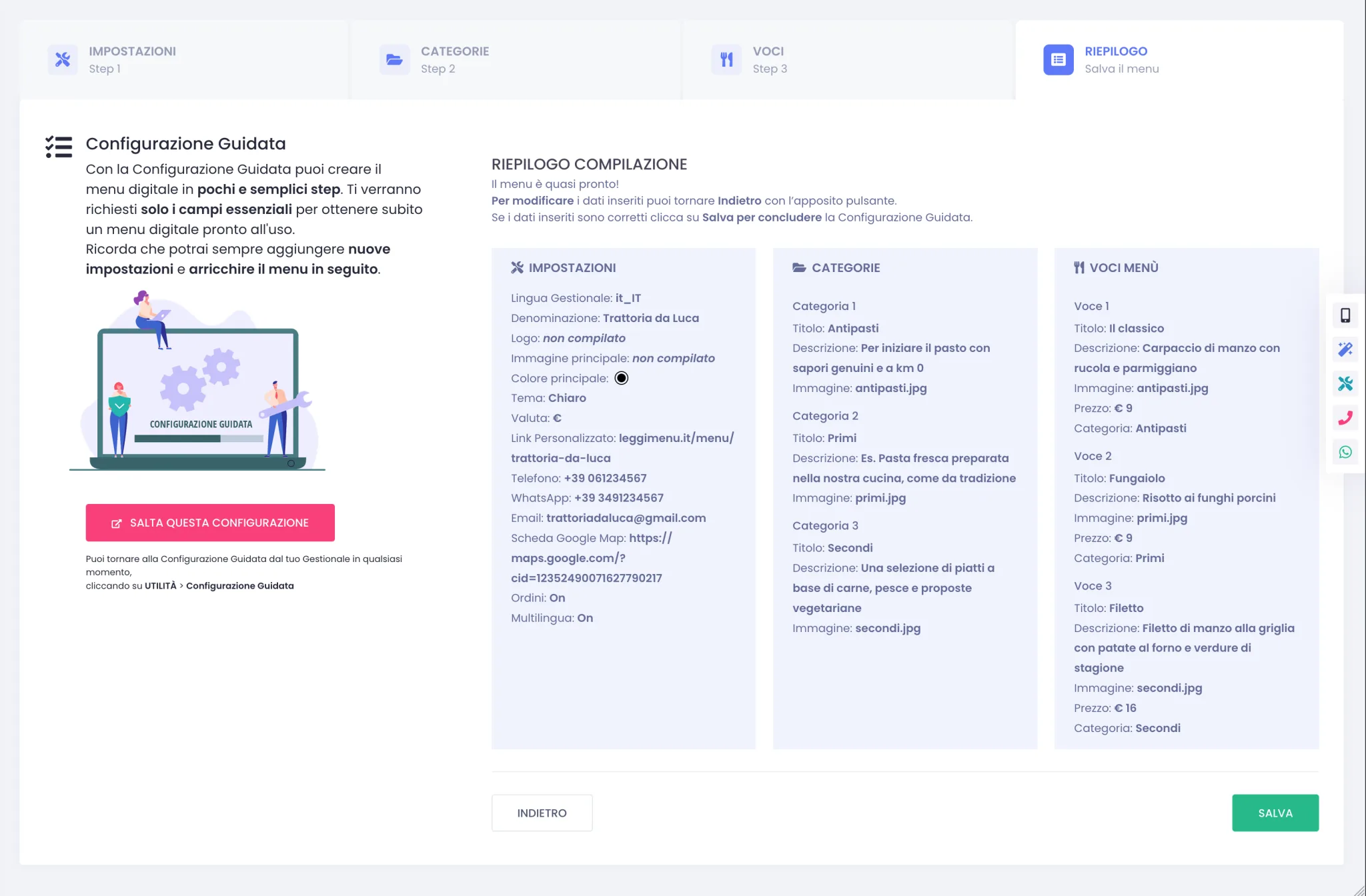Open the tools settings sidebar icon
The image size is (1366, 896).
point(1345,383)
